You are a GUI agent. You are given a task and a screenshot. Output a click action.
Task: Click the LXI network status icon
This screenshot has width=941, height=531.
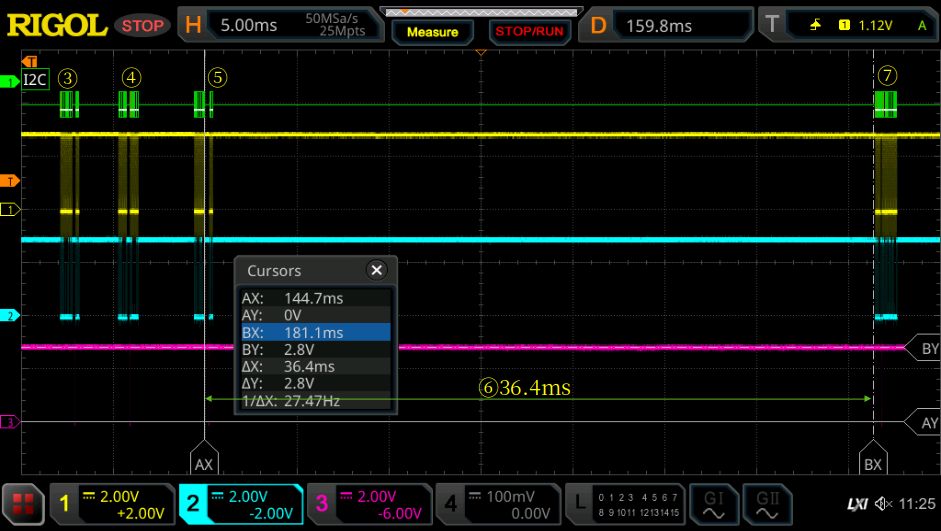point(857,504)
